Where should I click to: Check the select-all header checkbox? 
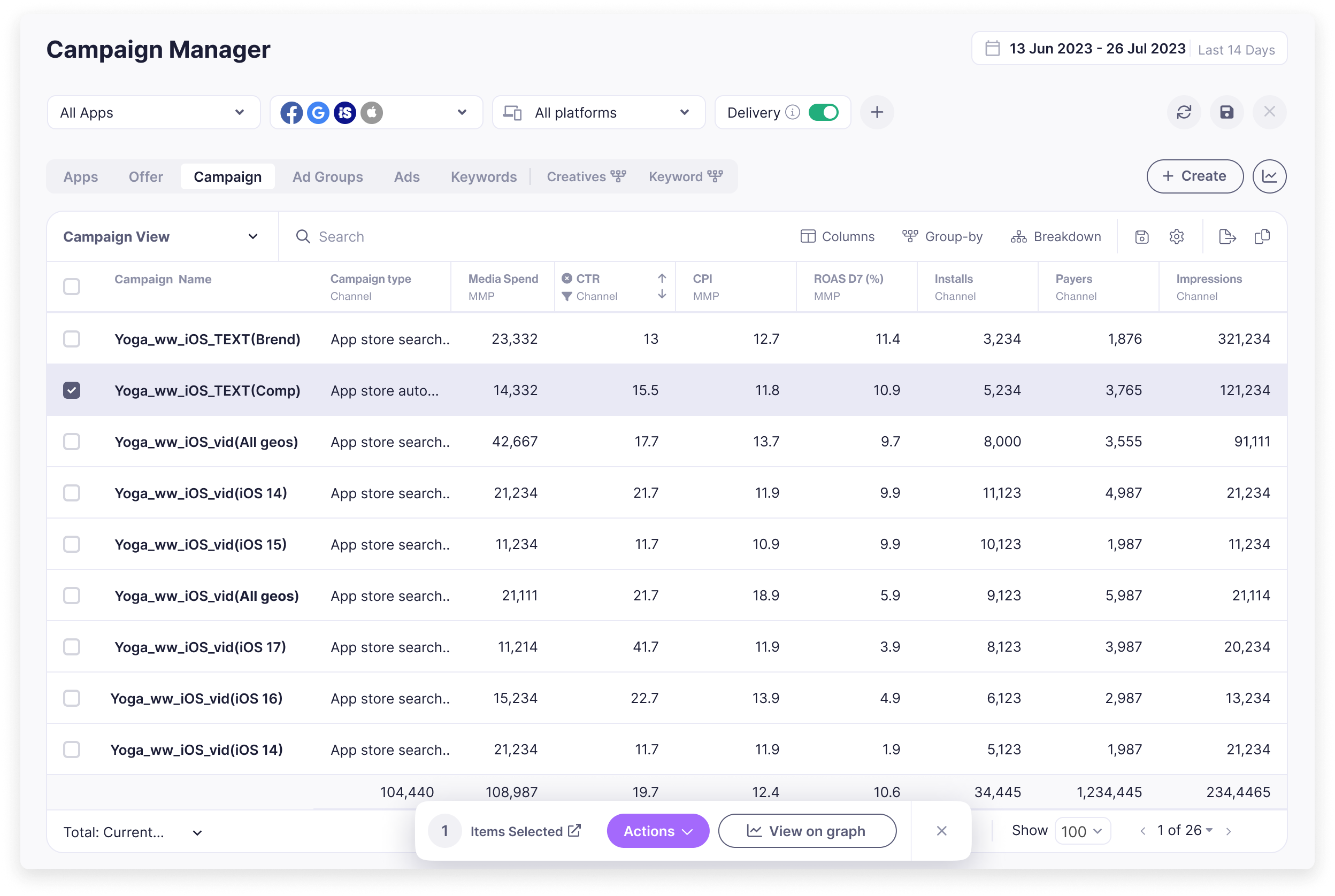coord(72,287)
